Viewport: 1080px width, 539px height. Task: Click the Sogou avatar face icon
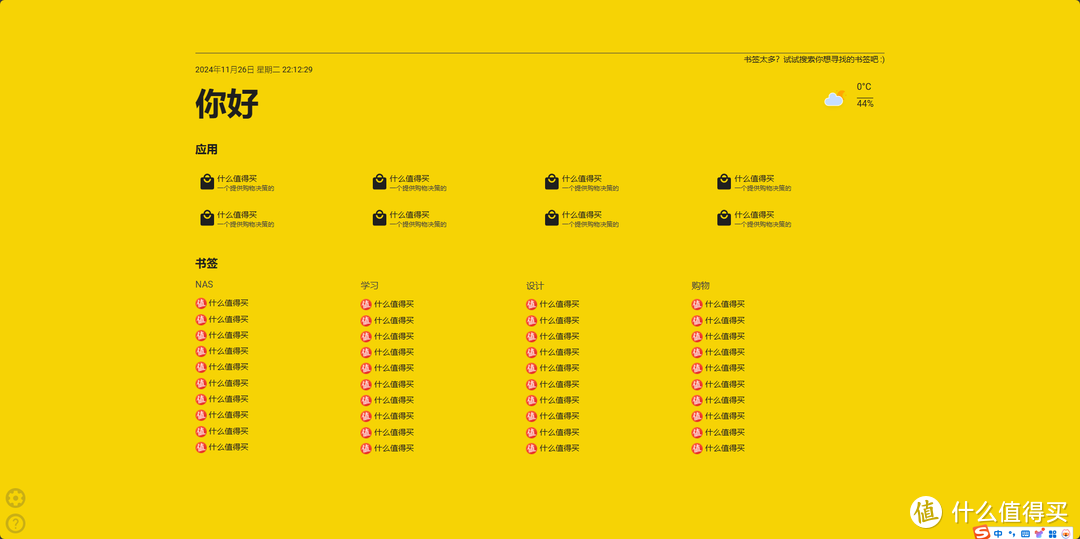1066,533
